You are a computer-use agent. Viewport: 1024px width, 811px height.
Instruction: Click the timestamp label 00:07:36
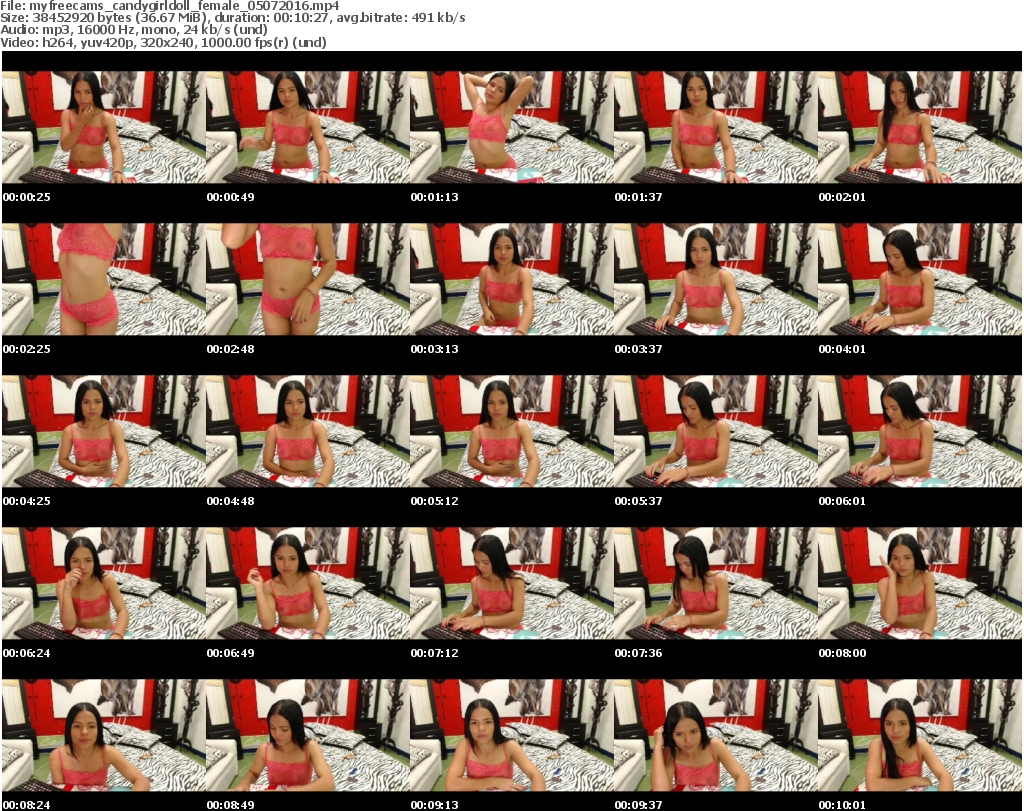pos(638,653)
